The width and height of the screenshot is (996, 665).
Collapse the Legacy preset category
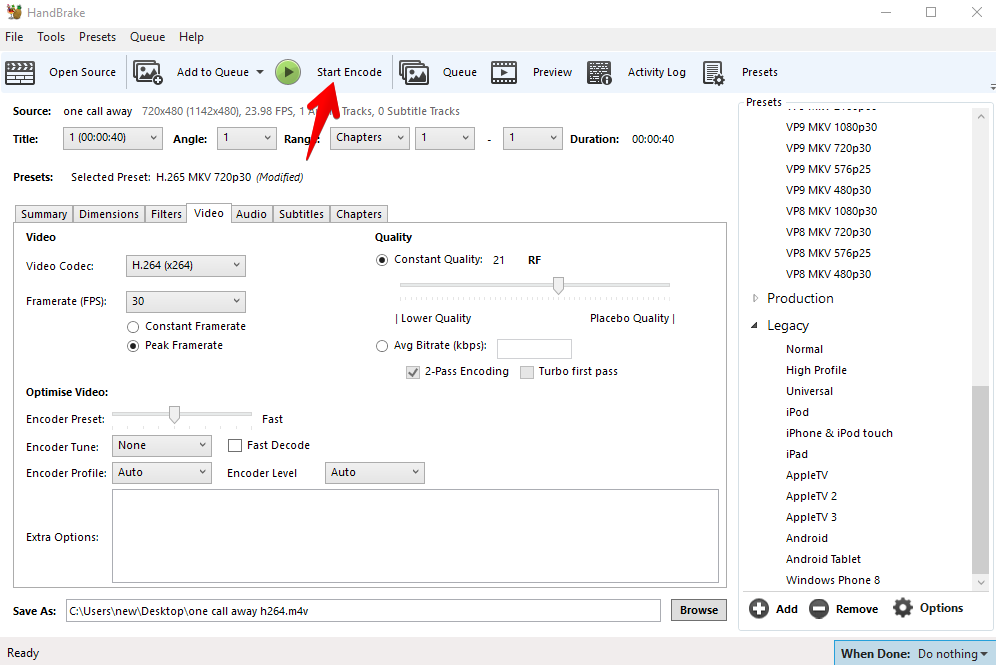755,326
